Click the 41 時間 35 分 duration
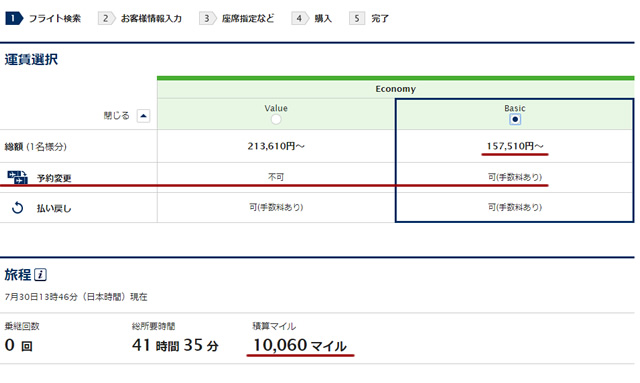 [x=176, y=345]
